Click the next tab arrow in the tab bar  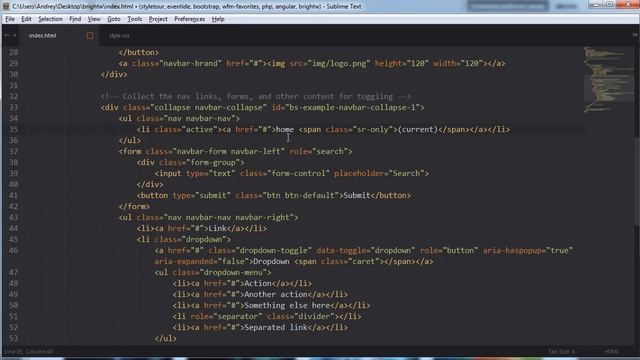coord(14,36)
